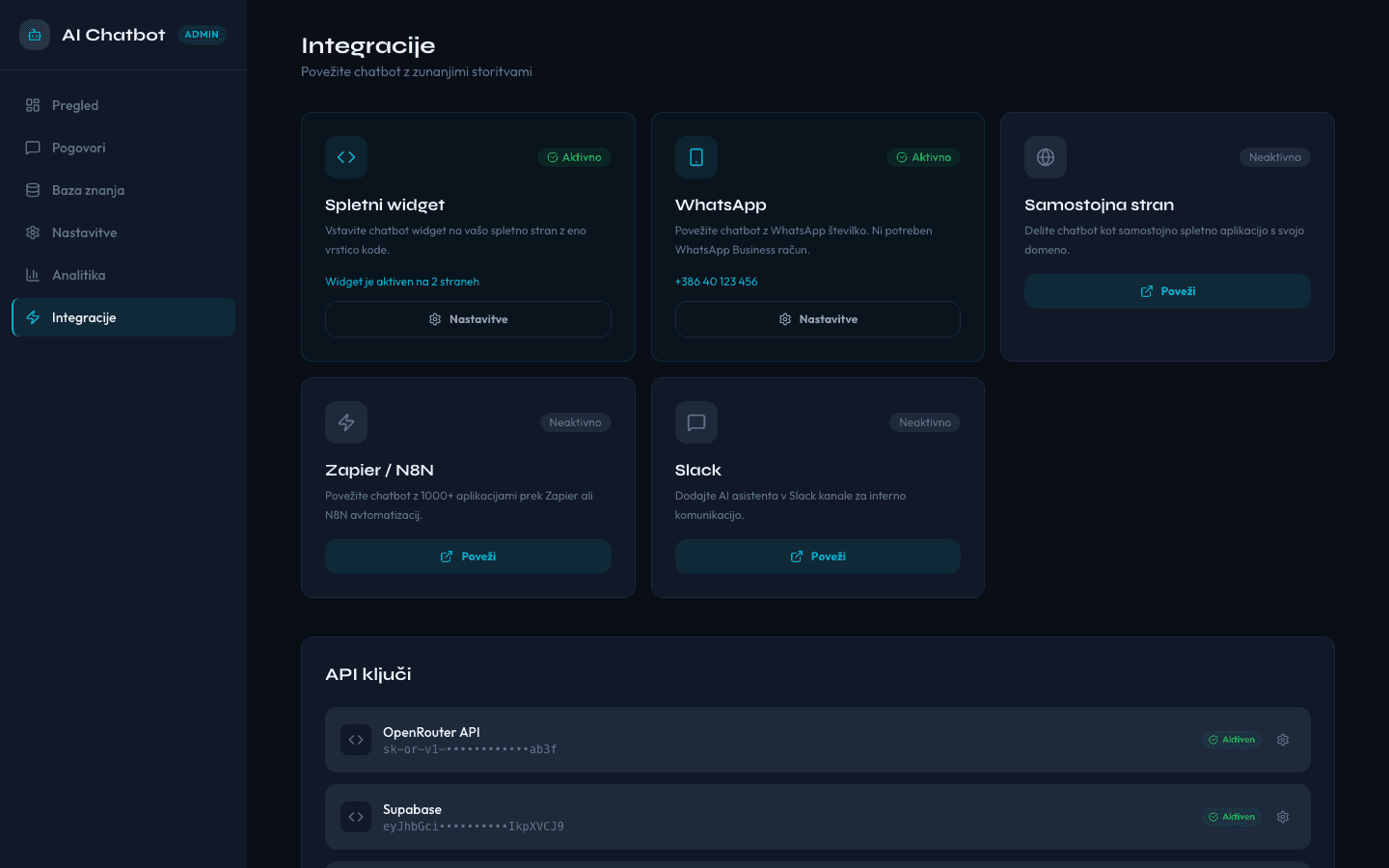1389x868 pixels.
Task: Click Neaktivno badge on Zapier / N8N
Action: pyautogui.click(x=575, y=422)
